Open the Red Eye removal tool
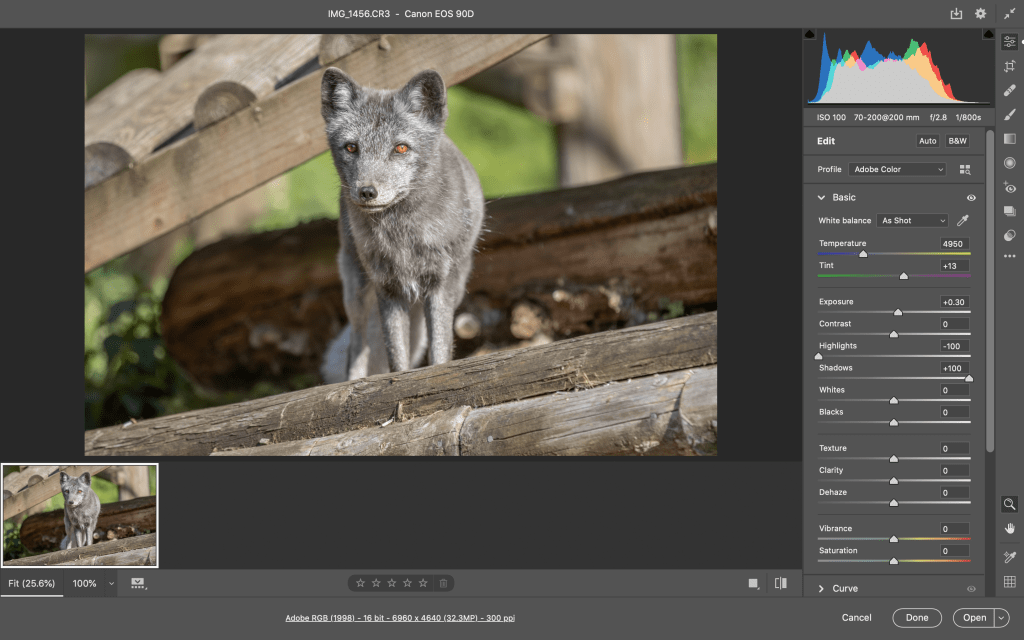 [1010, 187]
